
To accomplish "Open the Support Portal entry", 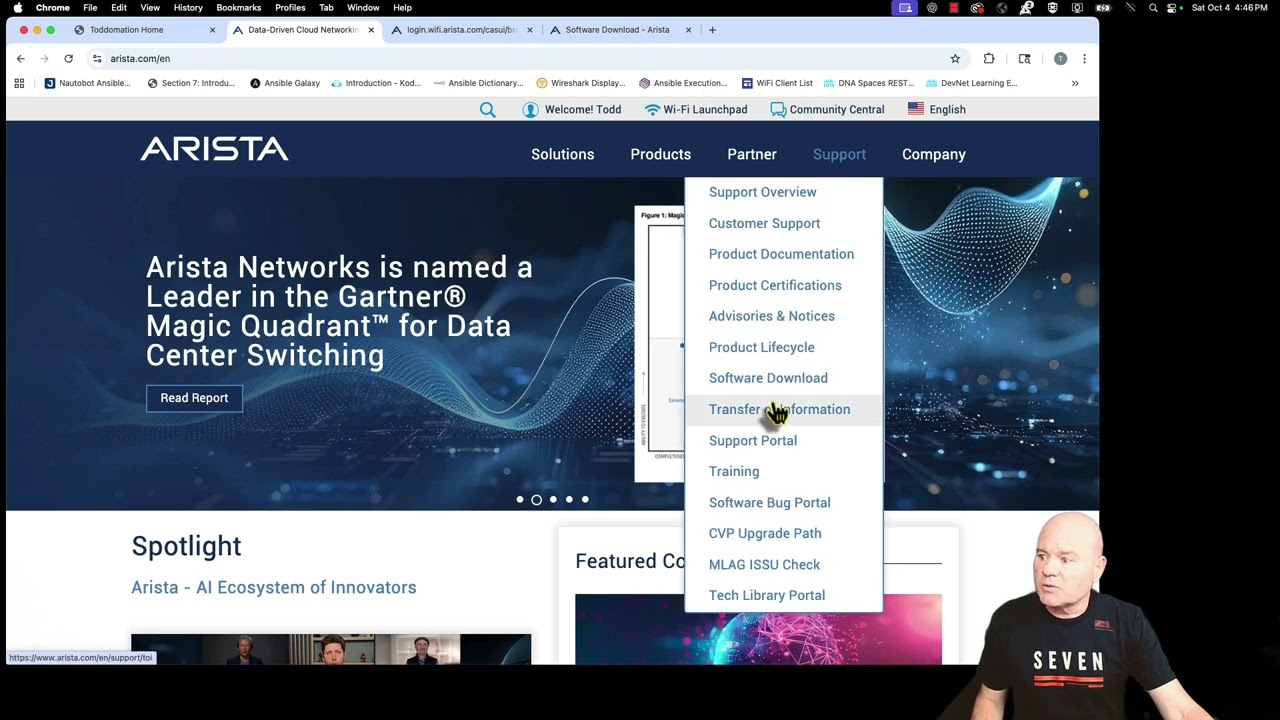I will pyautogui.click(x=753, y=440).
